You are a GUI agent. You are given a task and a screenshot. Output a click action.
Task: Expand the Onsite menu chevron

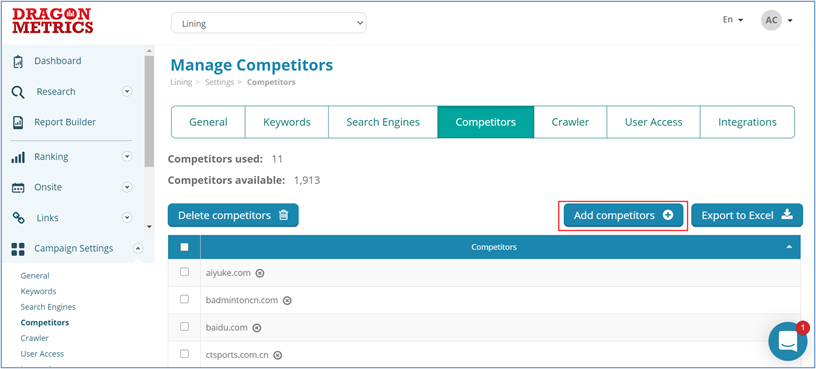pyautogui.click(x=127, y=187)
